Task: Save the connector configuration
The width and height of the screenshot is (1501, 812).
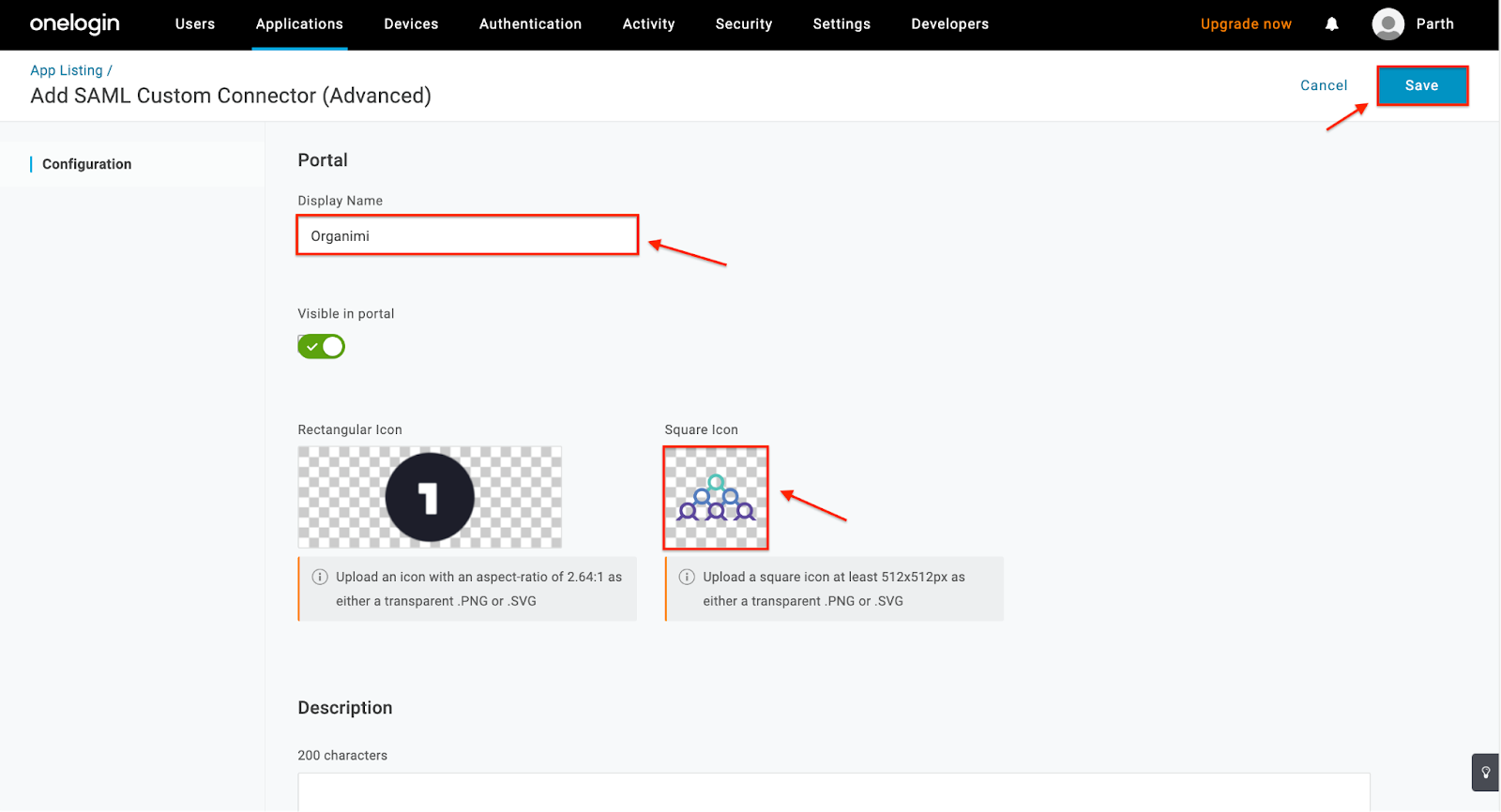Action: tap(1421, 85)
